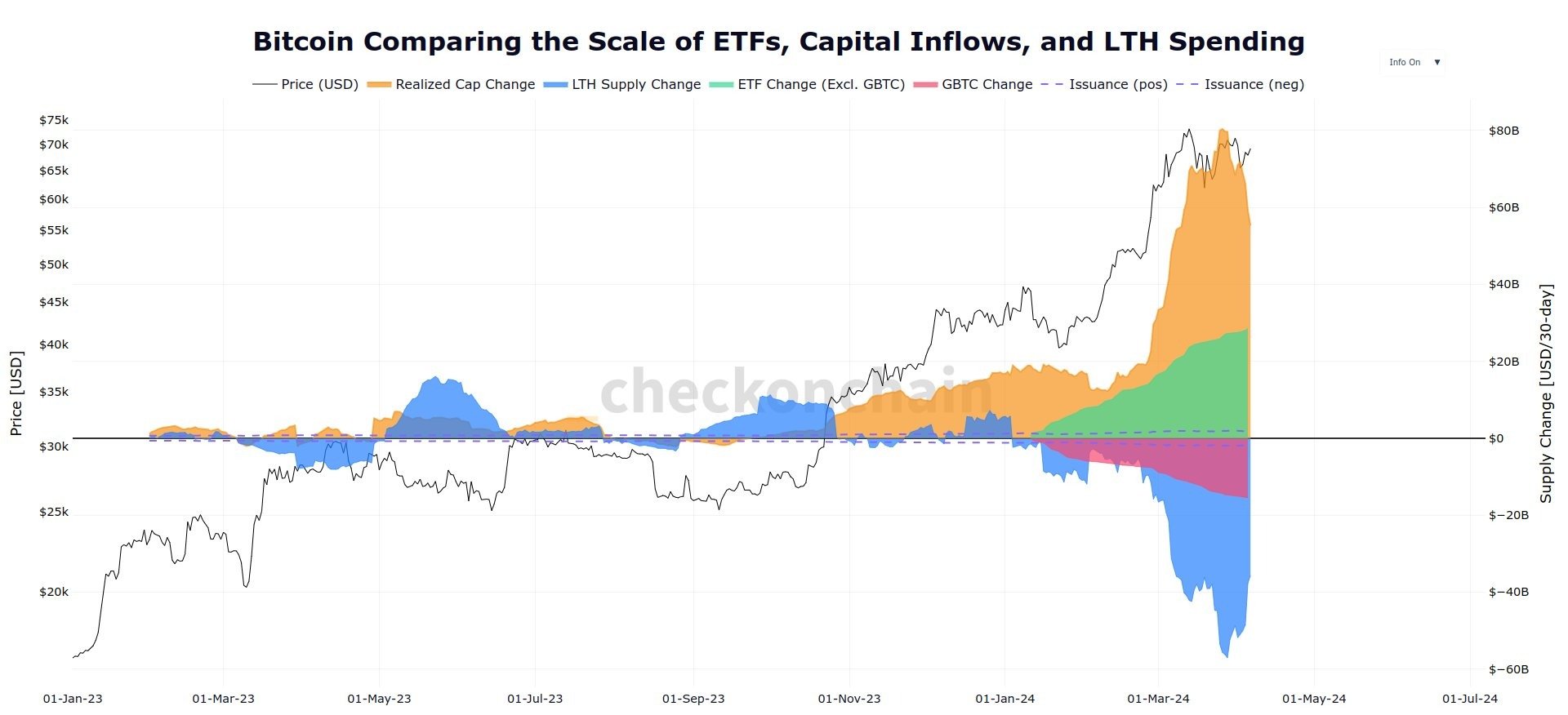Click the 01-Jan-23 x-axis label
The image size is (1568, 715).
(73, 699)
